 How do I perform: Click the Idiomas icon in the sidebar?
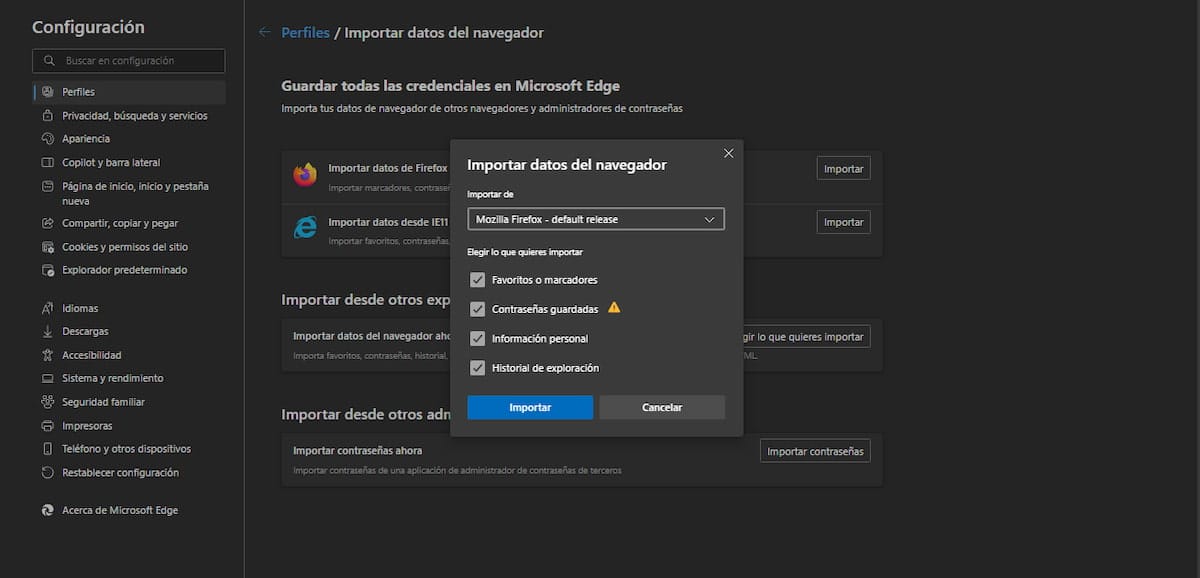click(47, 308)
